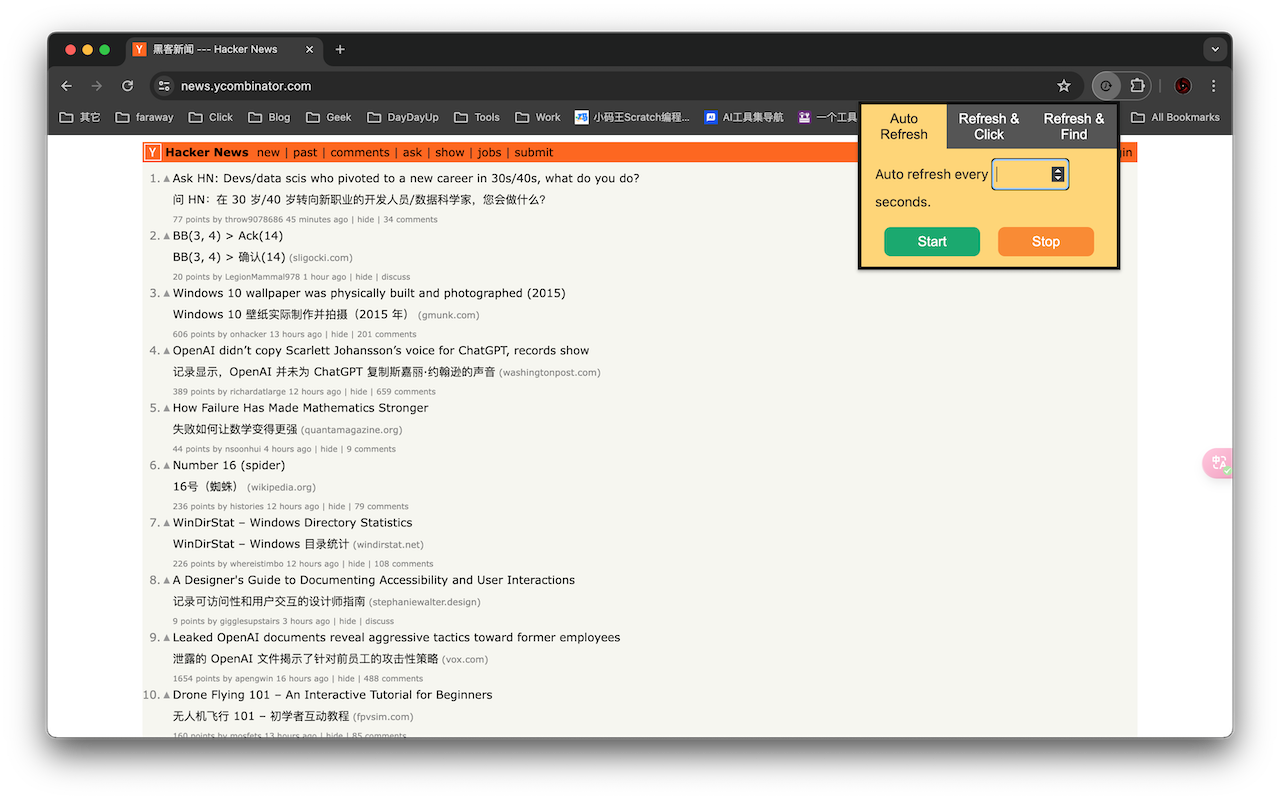
Task: Click the orange Stop button
Action: coord(1046,241)
